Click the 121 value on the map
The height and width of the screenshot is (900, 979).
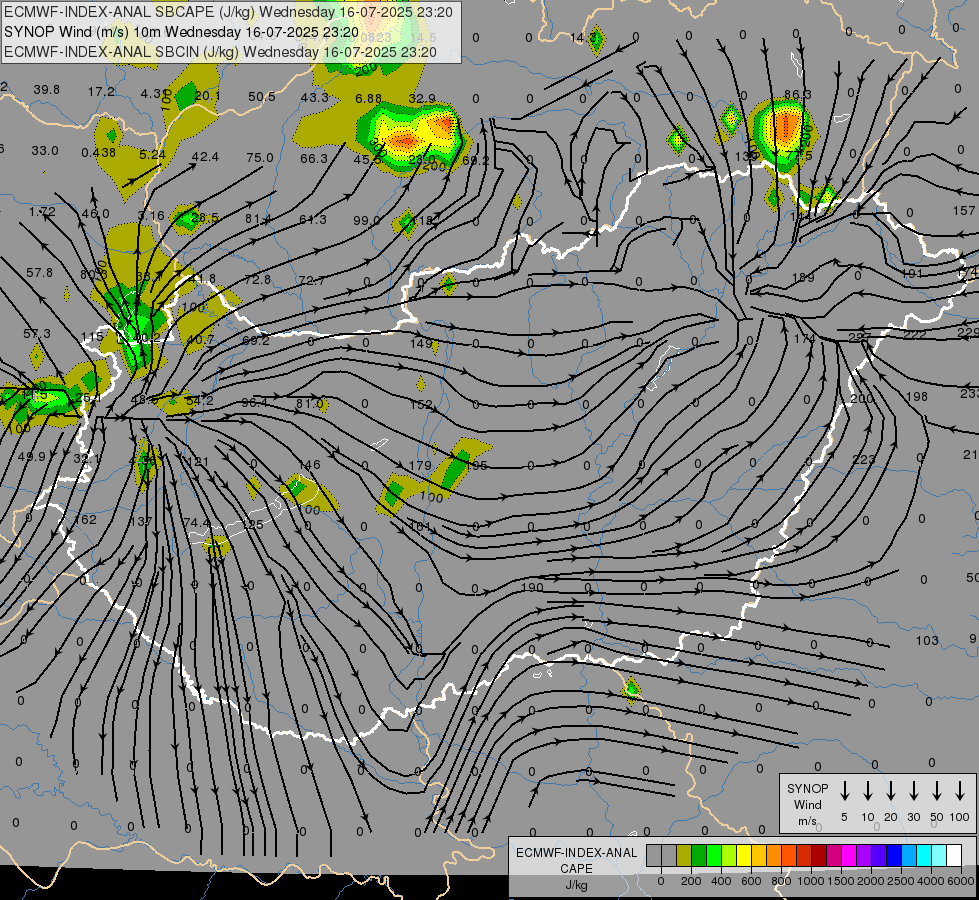pos(198,462)
